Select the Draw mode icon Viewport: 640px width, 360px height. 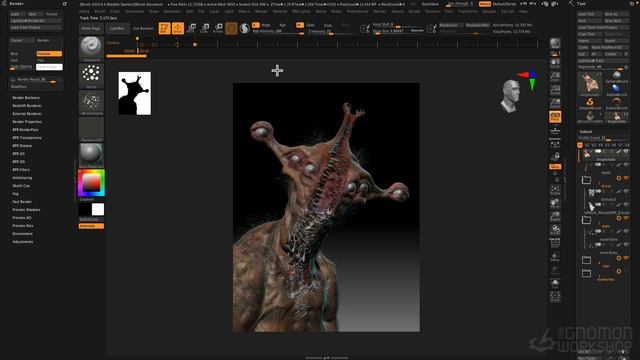click(178, 28)
